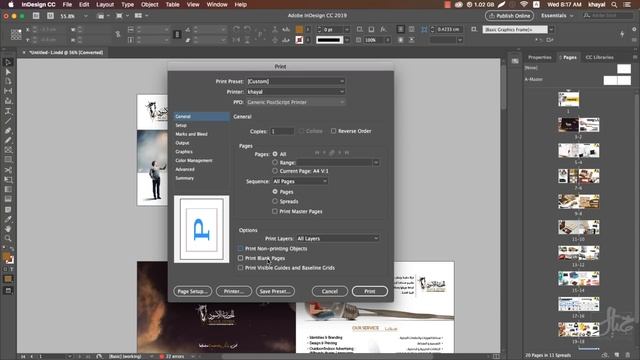This screenshot has height=360, width=640.
Task: Select the Gap tool
Action: tap(8, 91)
